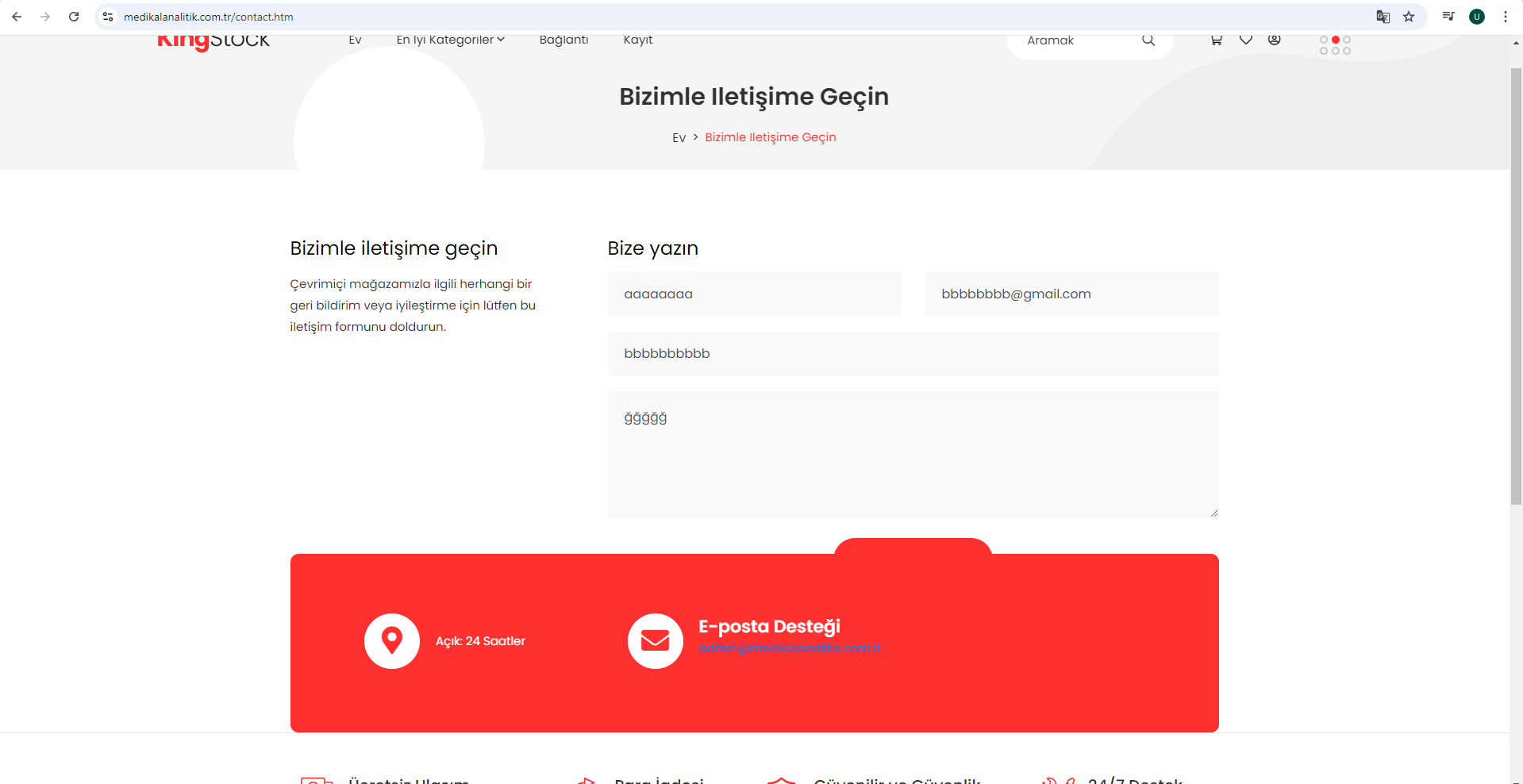Open the Bağlantı menu item
The height and width of the screenshot is (784, 1523).
coord(563,40)
